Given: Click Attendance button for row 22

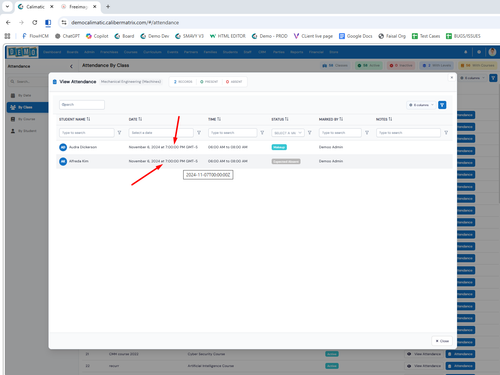Looking at the screenshot, I should (460, 366).
